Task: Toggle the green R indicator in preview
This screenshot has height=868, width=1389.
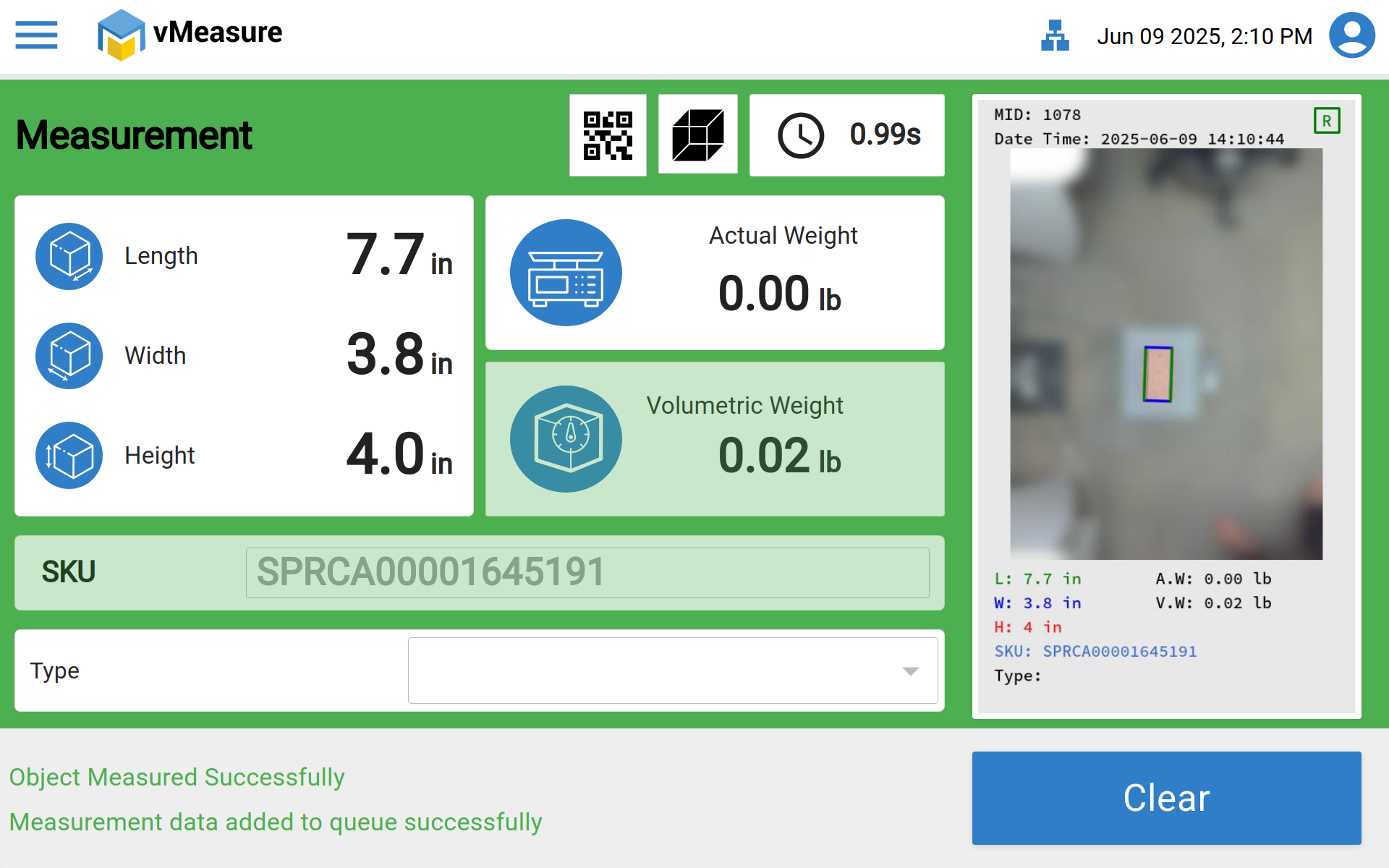Action: point(1327,121)
